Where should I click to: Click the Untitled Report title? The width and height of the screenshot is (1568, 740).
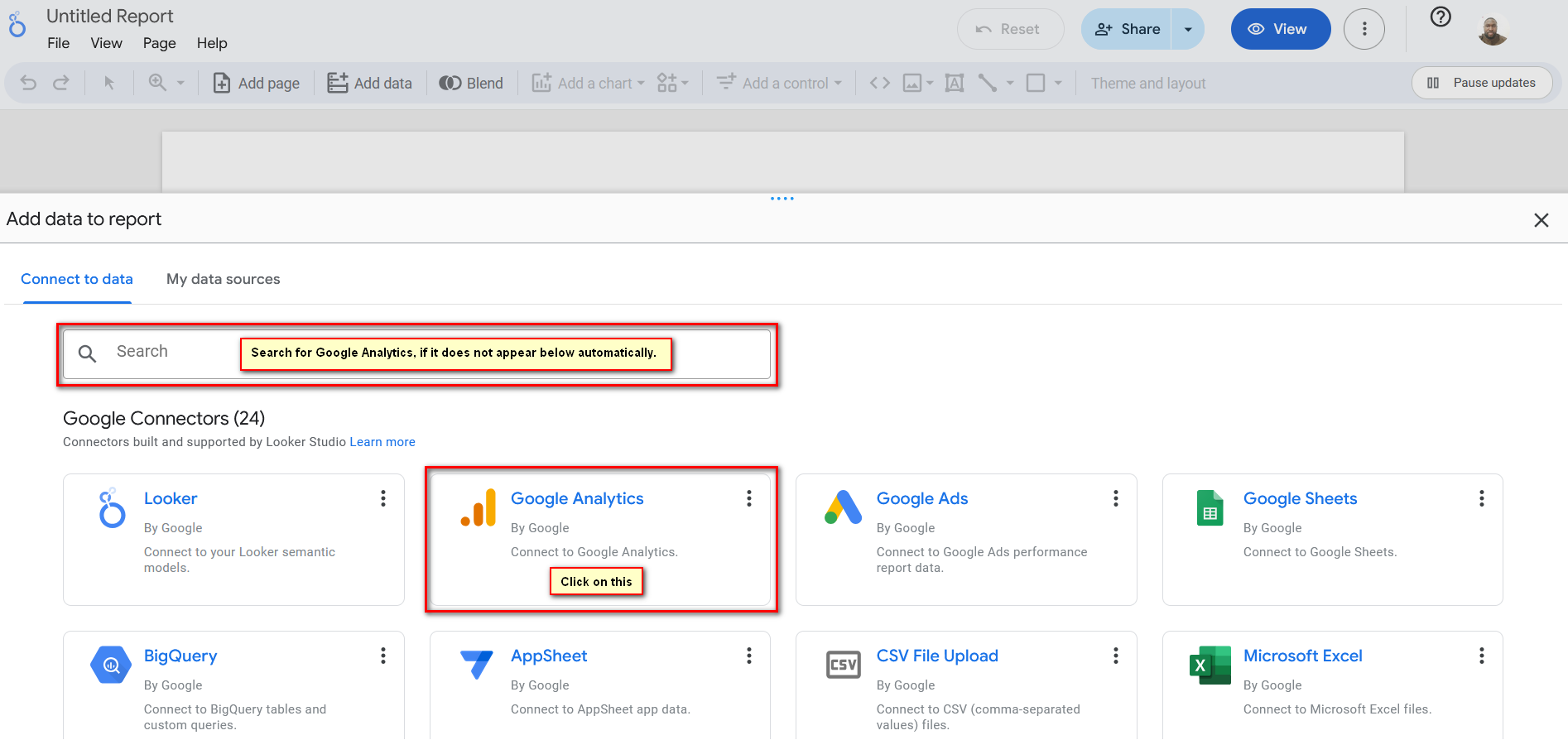pyautogui.click(x=110, y=16)
